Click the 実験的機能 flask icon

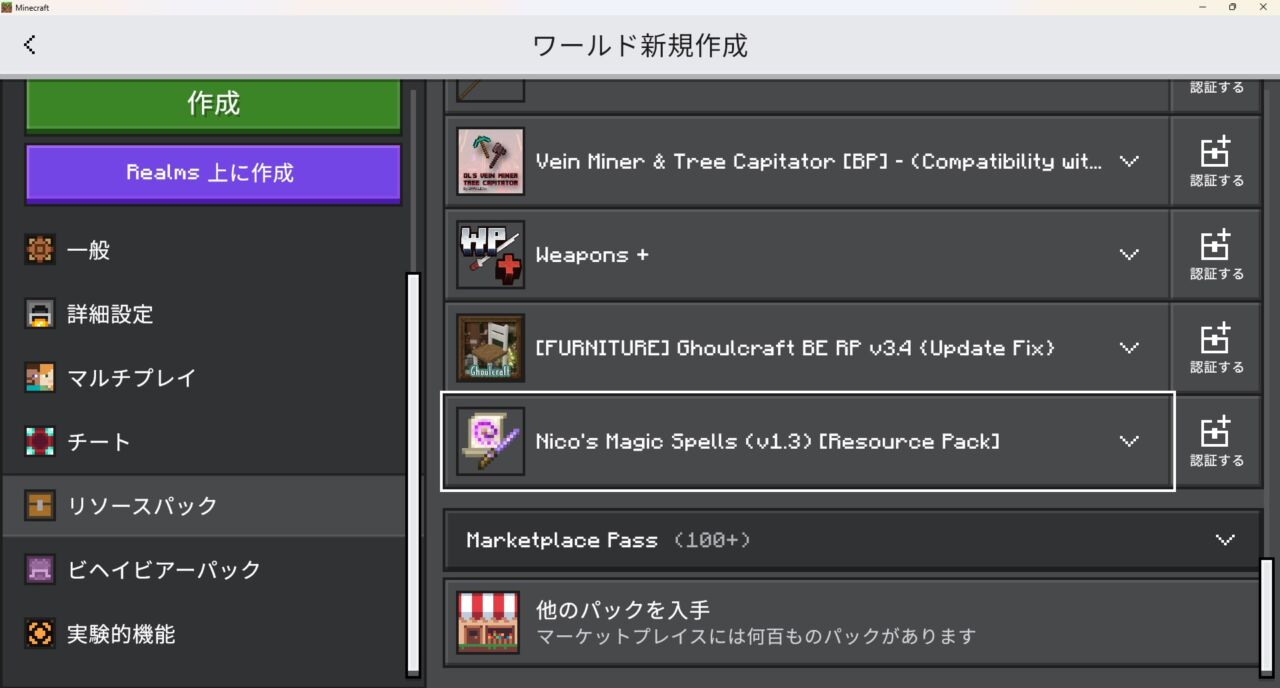click(39, 633)
